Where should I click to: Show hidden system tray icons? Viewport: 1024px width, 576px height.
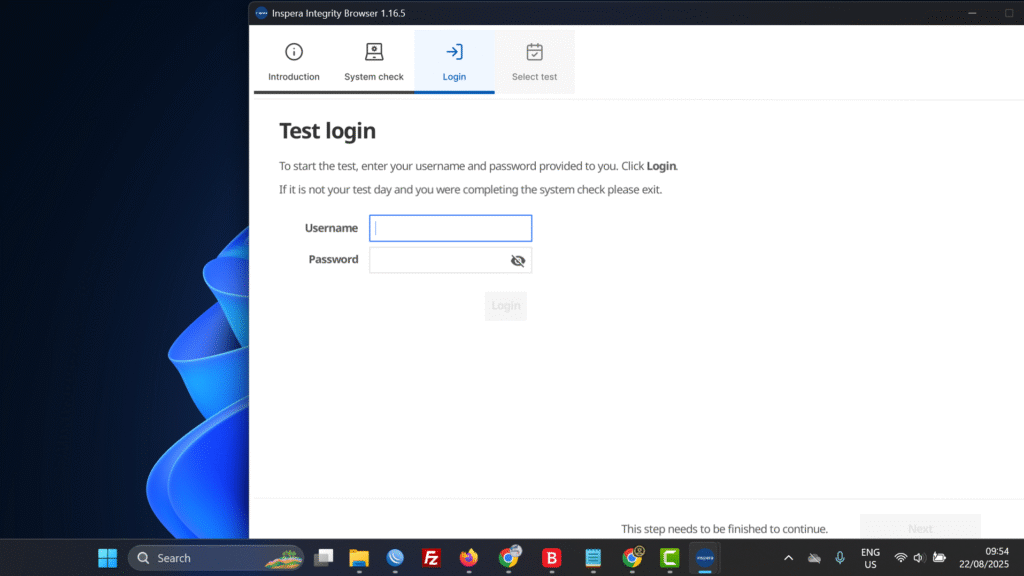tap(788, 558)
